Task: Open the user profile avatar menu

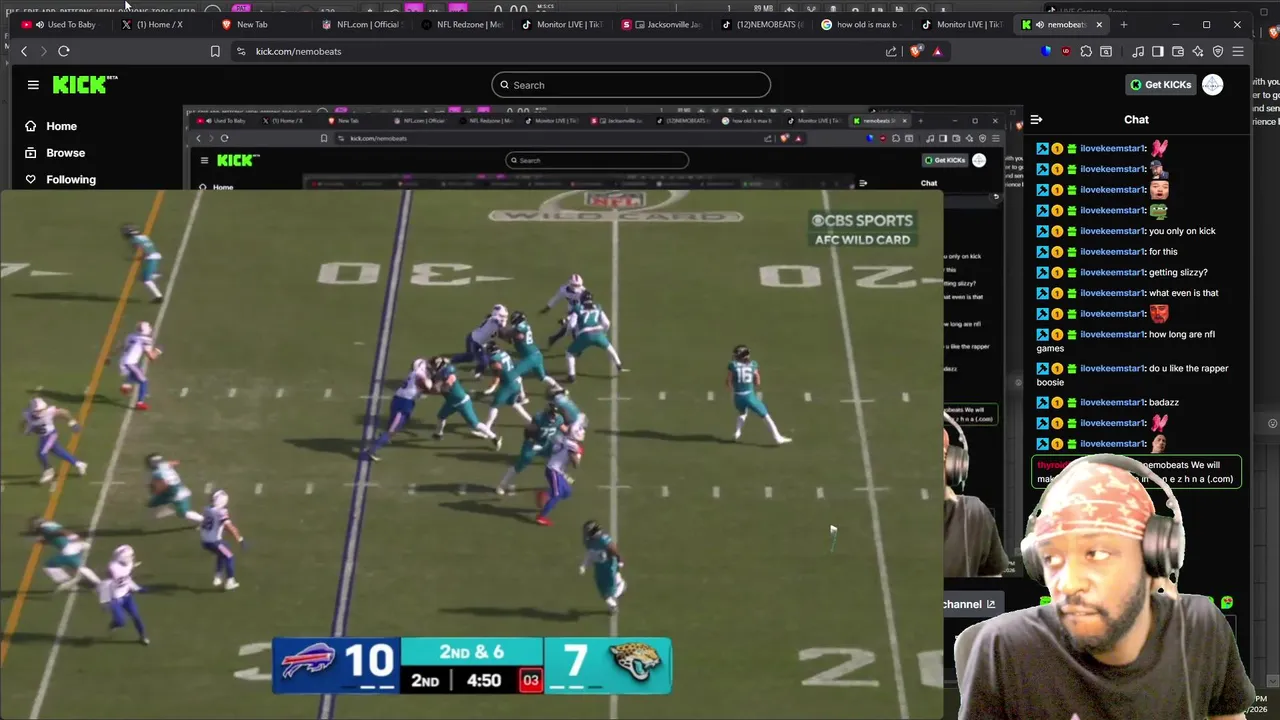Action: point(1212,85)
